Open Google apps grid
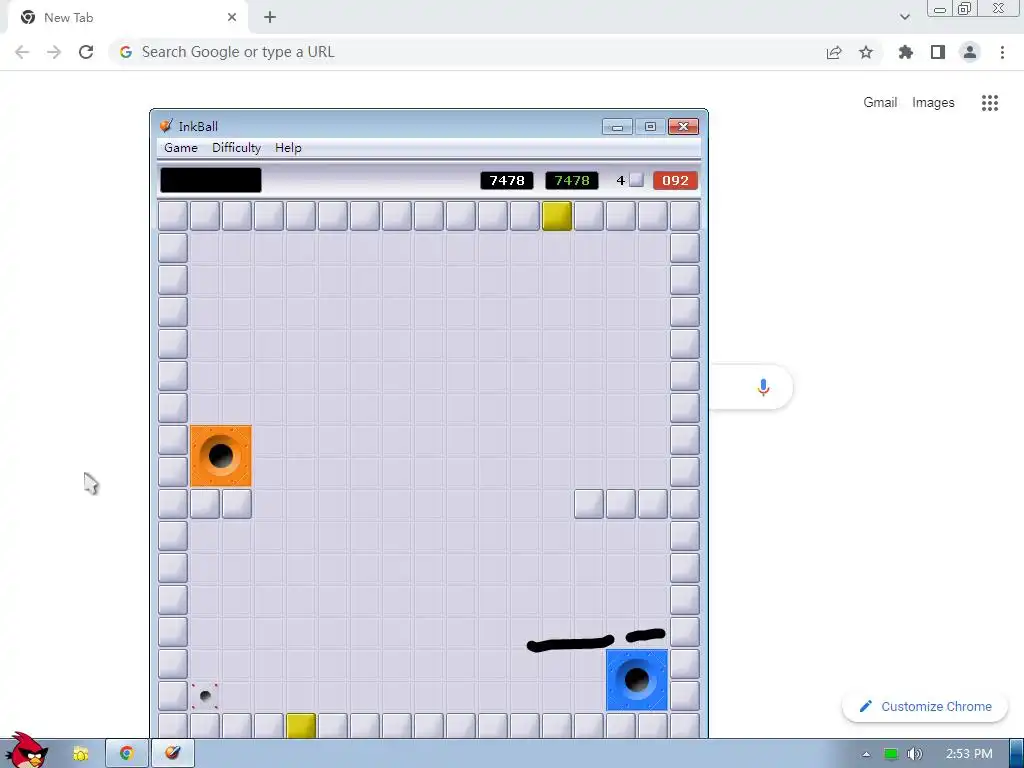Viewport: 1024px width, 768px height. point(990,103)
